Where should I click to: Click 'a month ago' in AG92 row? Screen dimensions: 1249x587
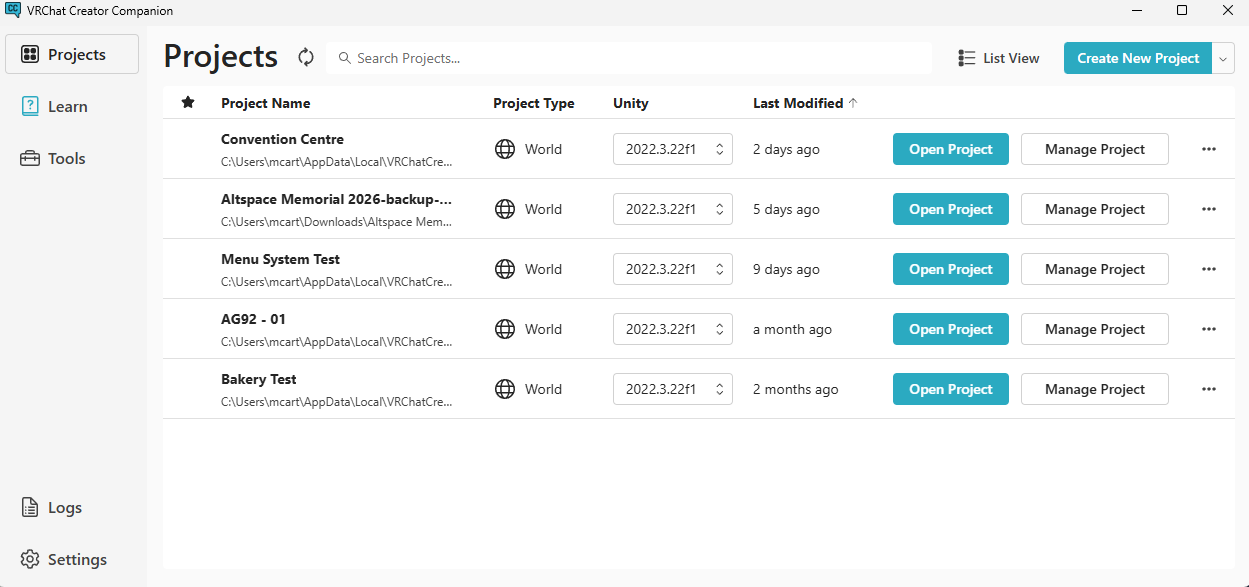pyautogui.click(x=792, y=329)
